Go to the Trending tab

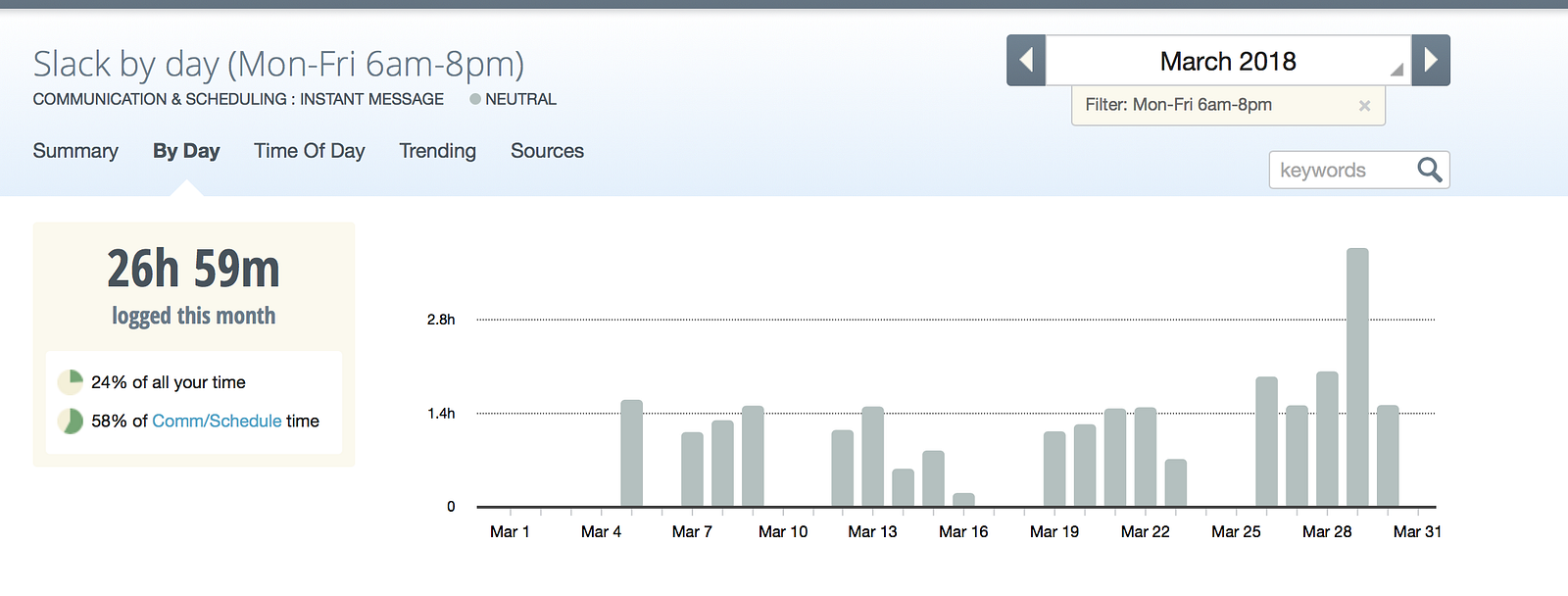point(438,151)
